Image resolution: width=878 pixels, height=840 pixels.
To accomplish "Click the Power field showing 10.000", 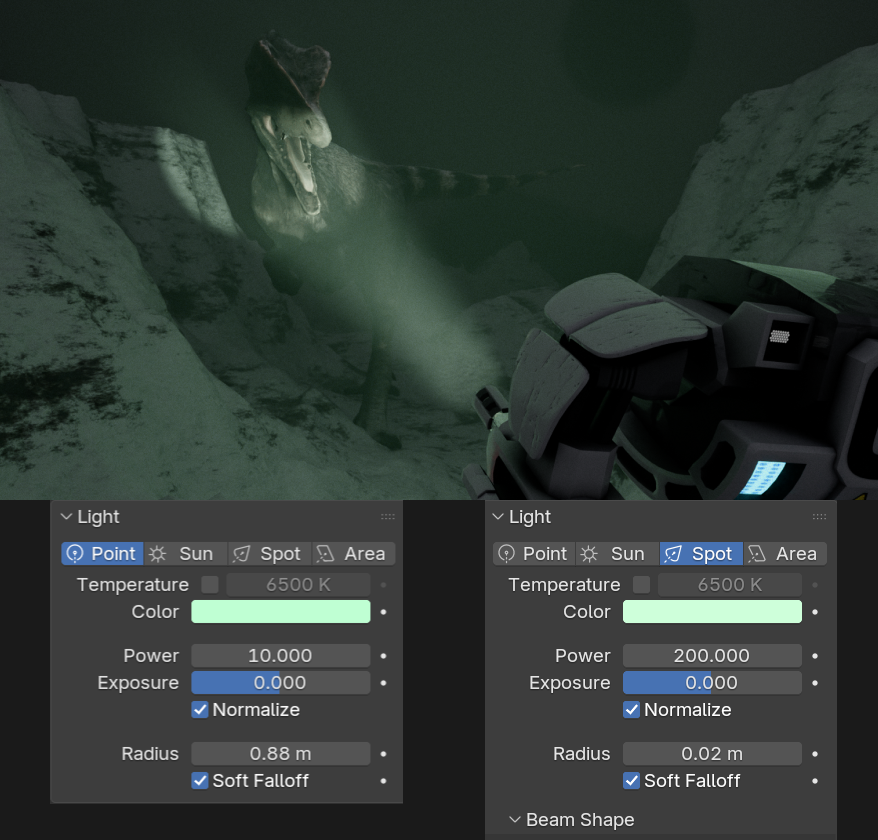I will click(280, 656).
